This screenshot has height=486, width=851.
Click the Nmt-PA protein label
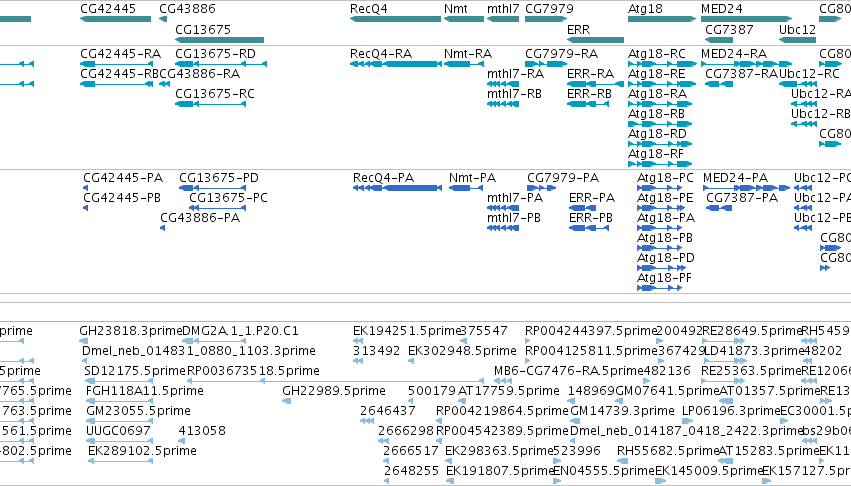point(472,178)
